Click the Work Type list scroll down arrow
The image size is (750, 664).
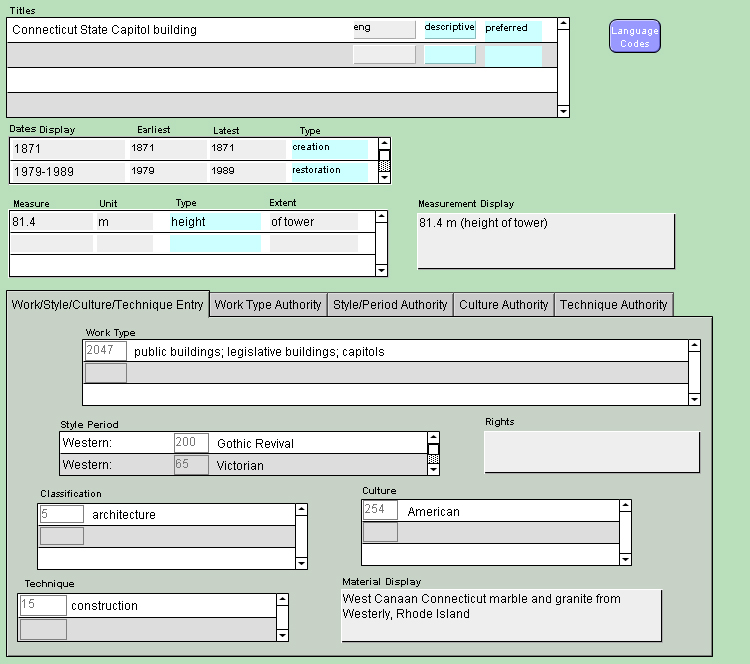tap(695, 399)
